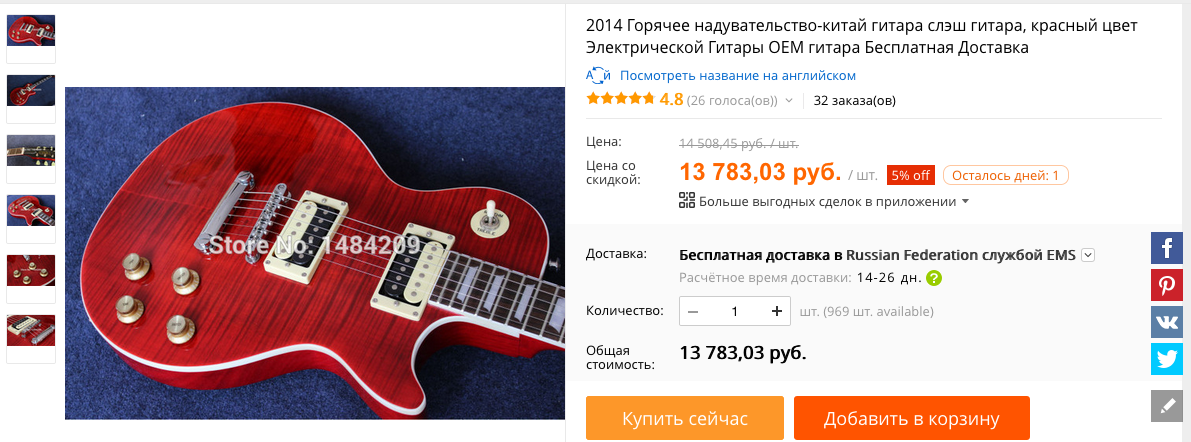Click 'Посмотреть название на английском' link

(738, 76)
